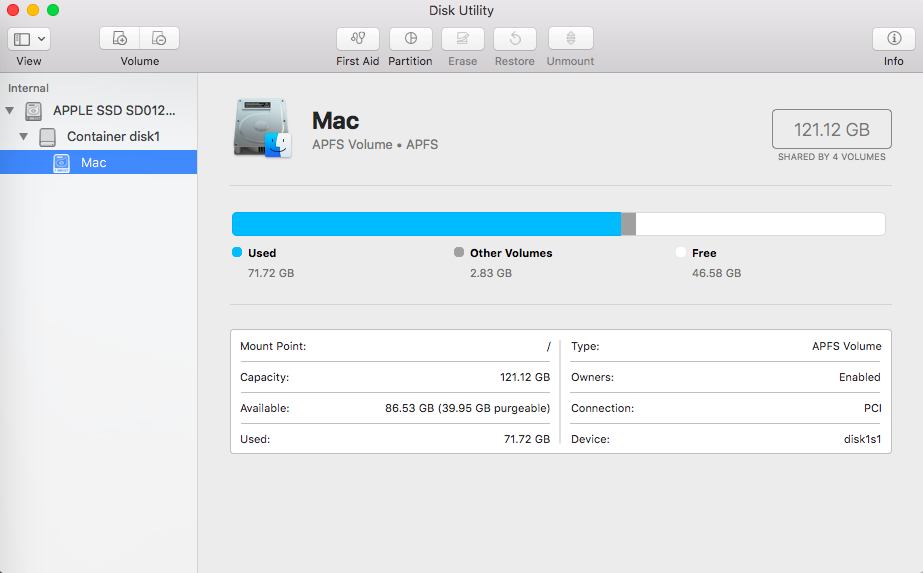
Task: Click the white free space bar segment
Action: 761,224
